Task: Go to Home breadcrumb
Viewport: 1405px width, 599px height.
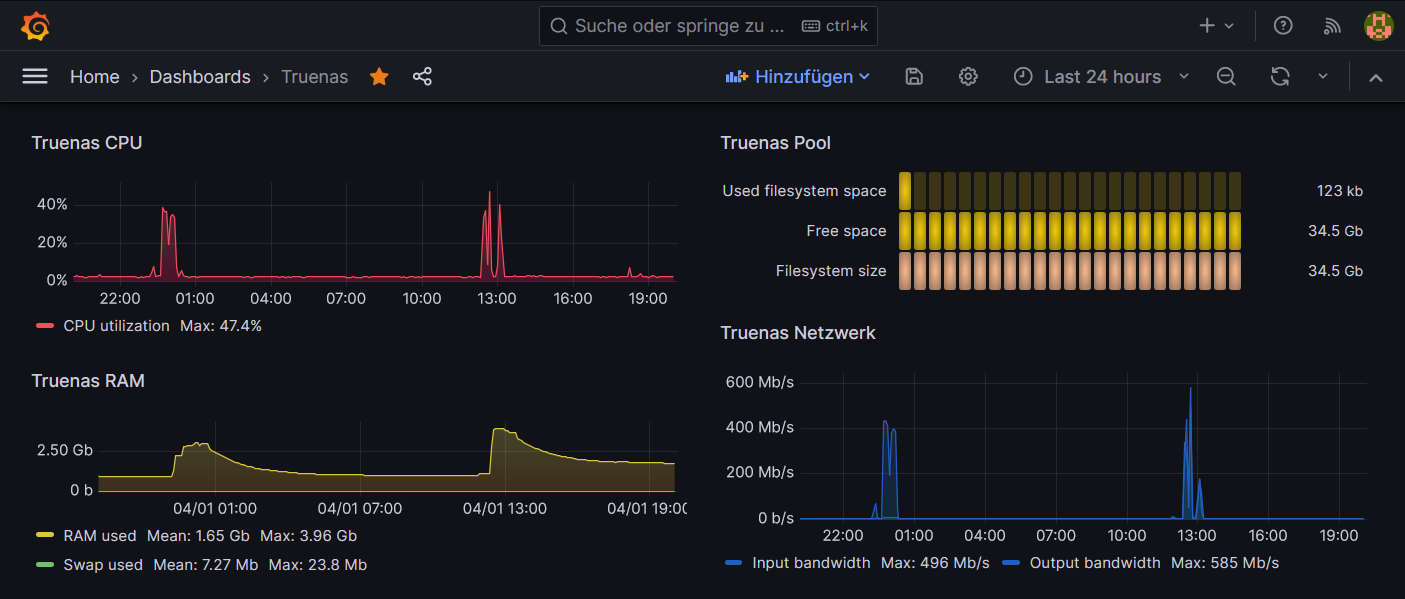Action: click(x=95, y=77)
